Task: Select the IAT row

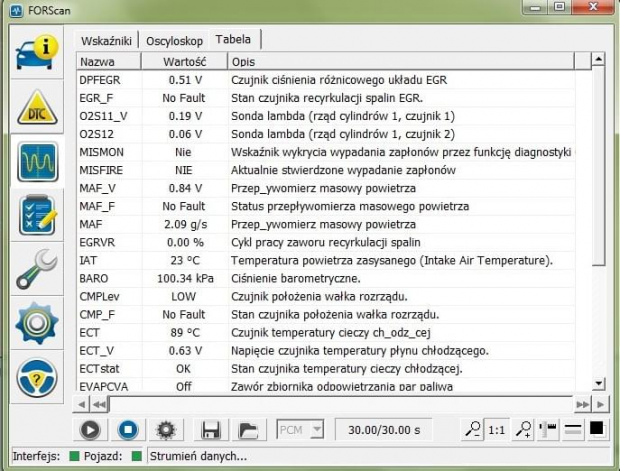Action: [326, 261]
